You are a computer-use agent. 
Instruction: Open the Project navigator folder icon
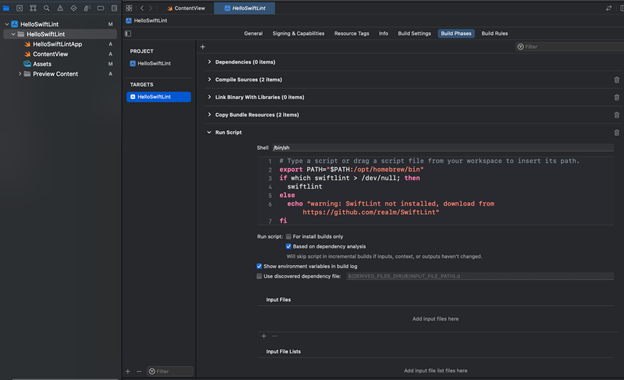6,8
